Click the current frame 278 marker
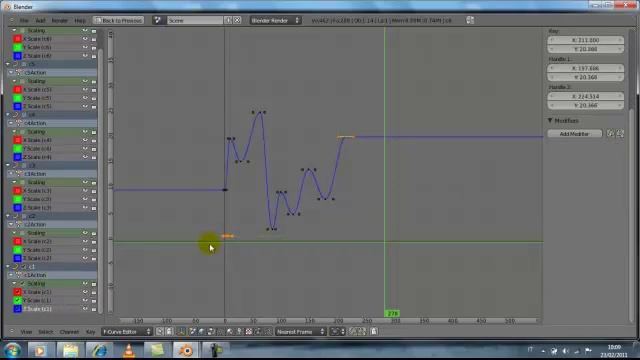This screenshot has height=360, width=640. tap(392, 313)
